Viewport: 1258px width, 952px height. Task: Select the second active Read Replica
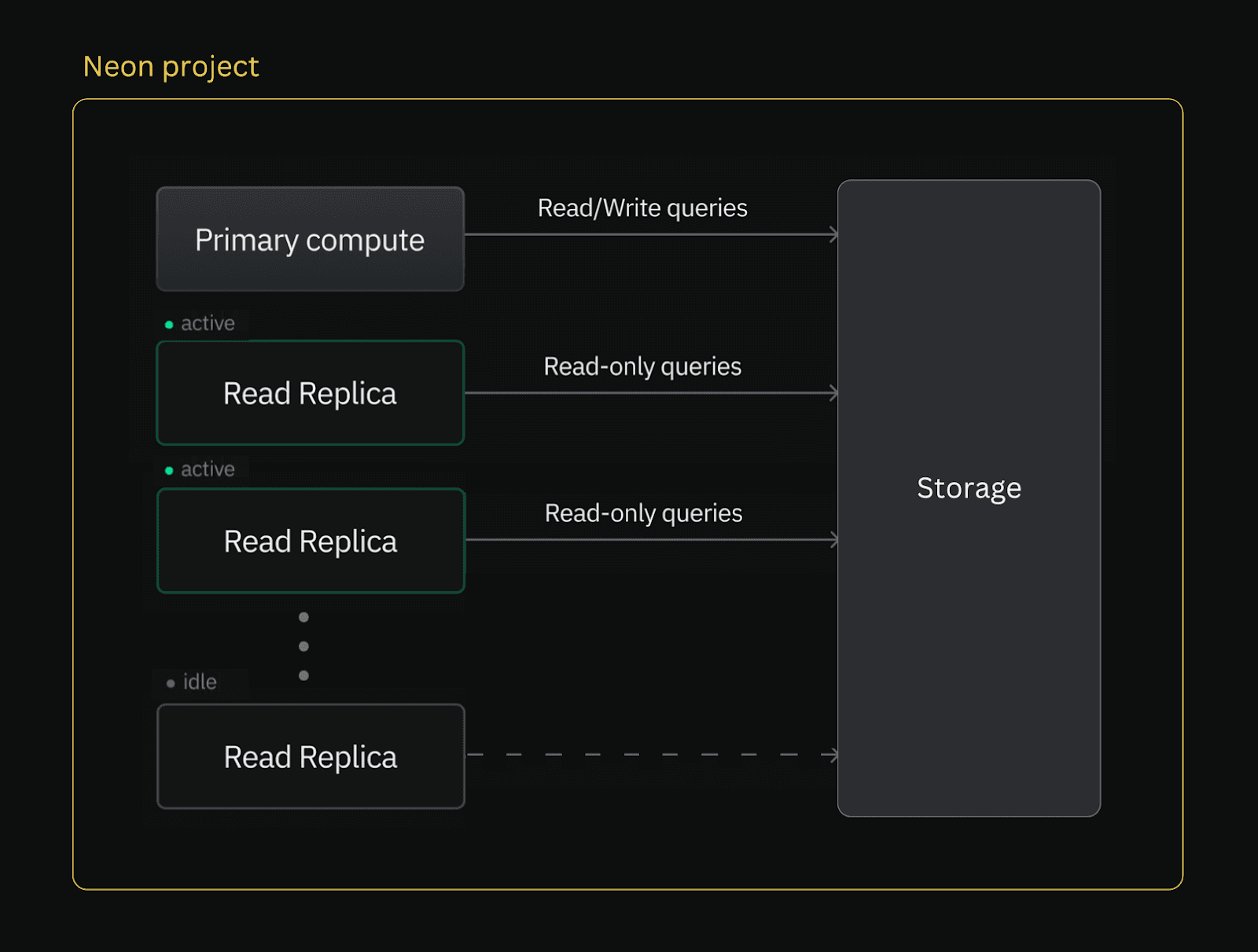[x=310, y=541]
